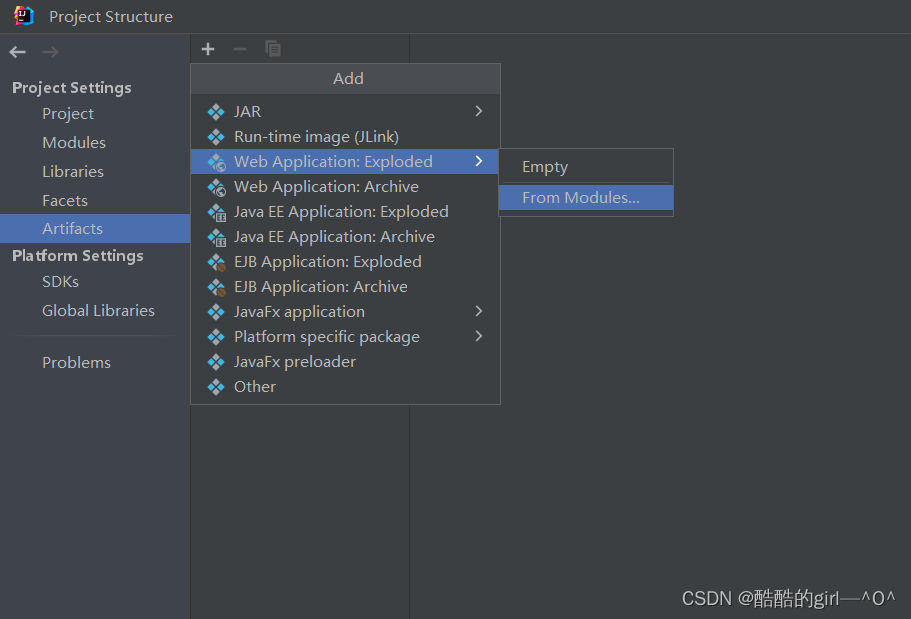
Task: Click the JAR artifact icon
Action: 216,112
